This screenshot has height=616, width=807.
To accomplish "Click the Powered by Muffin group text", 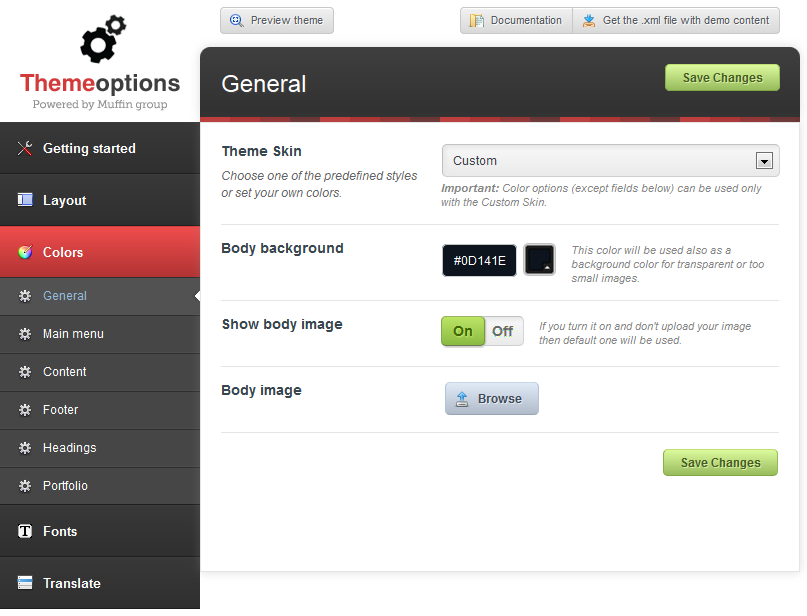I will coord(100,104).
